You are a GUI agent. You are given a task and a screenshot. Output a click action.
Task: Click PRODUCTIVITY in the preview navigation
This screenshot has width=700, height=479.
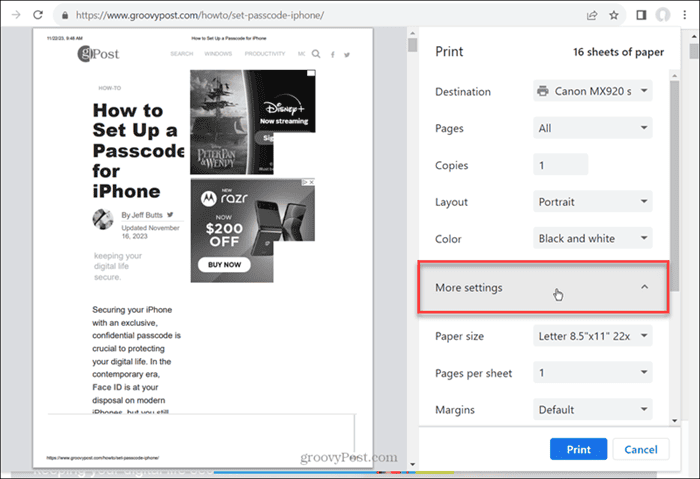pos(265,54)
